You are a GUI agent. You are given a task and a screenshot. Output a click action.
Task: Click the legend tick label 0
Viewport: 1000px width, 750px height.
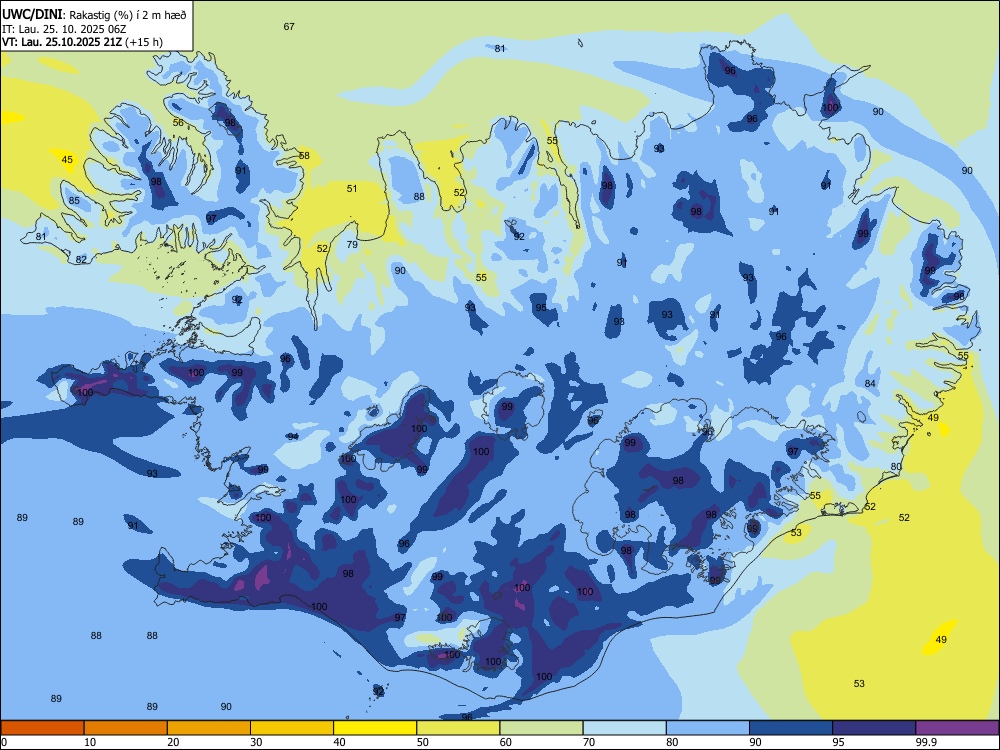click(x=4, y=742)
